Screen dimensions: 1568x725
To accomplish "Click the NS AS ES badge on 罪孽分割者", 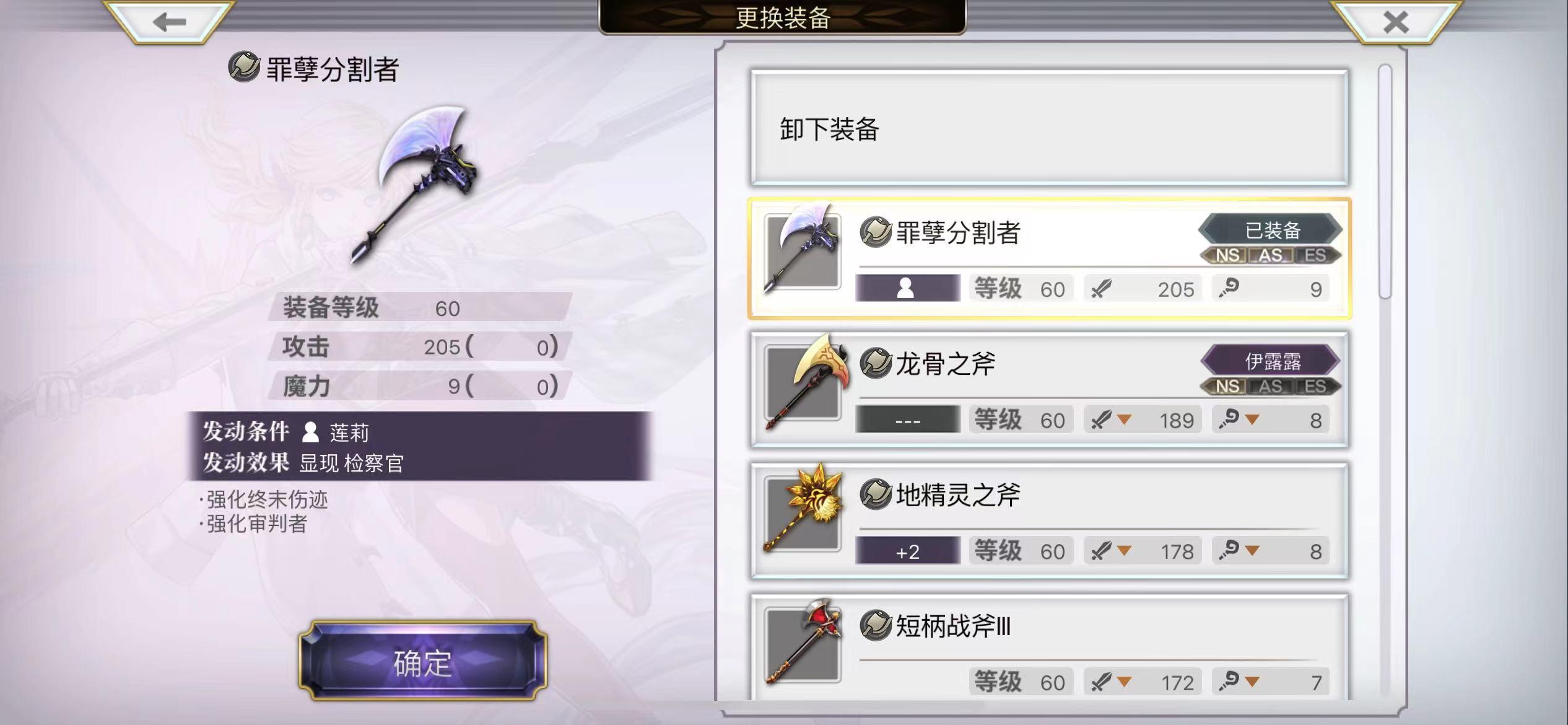I will 1271,255.
